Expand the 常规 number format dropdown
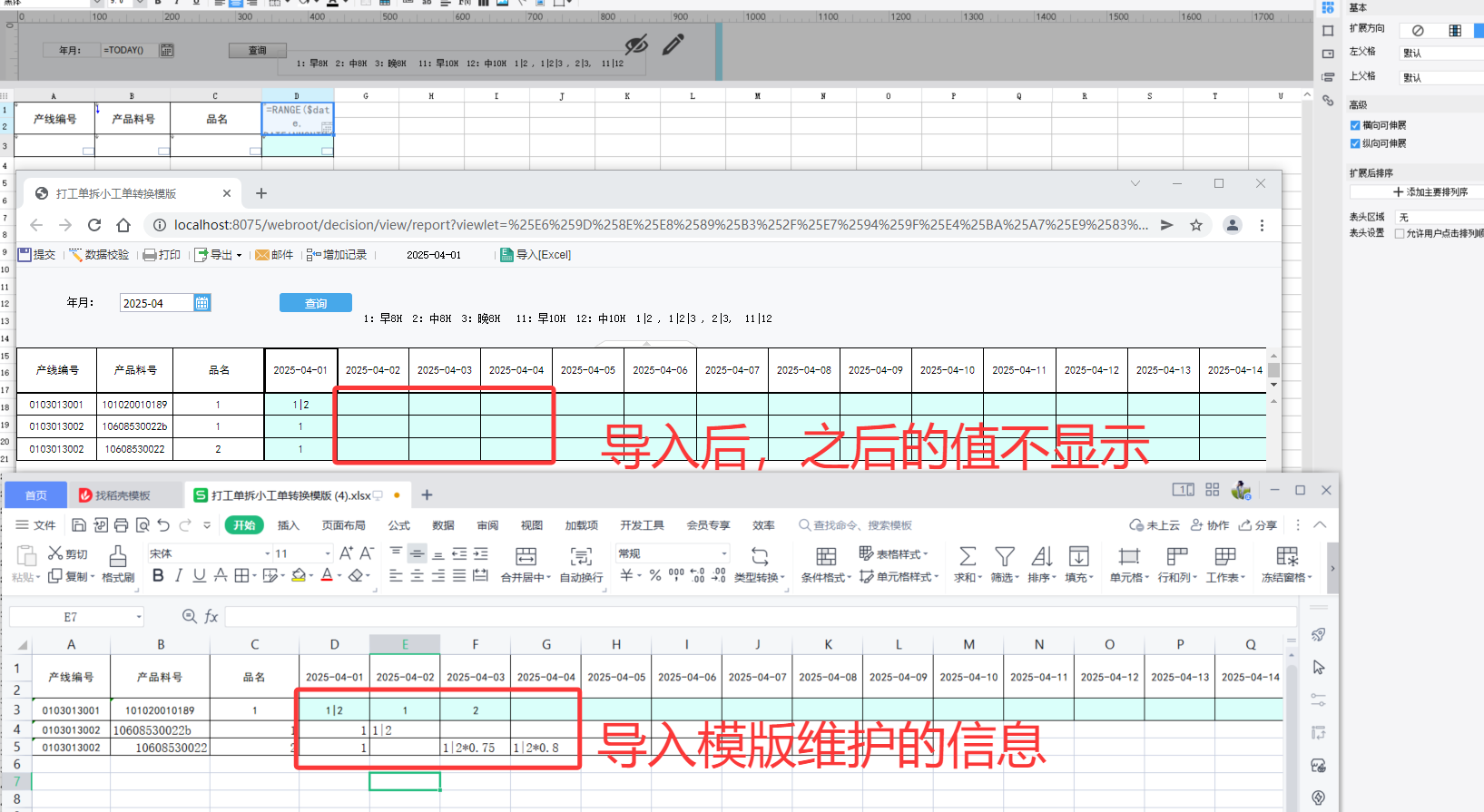This screenshot has height=812, width=1484. coord(723,553)
